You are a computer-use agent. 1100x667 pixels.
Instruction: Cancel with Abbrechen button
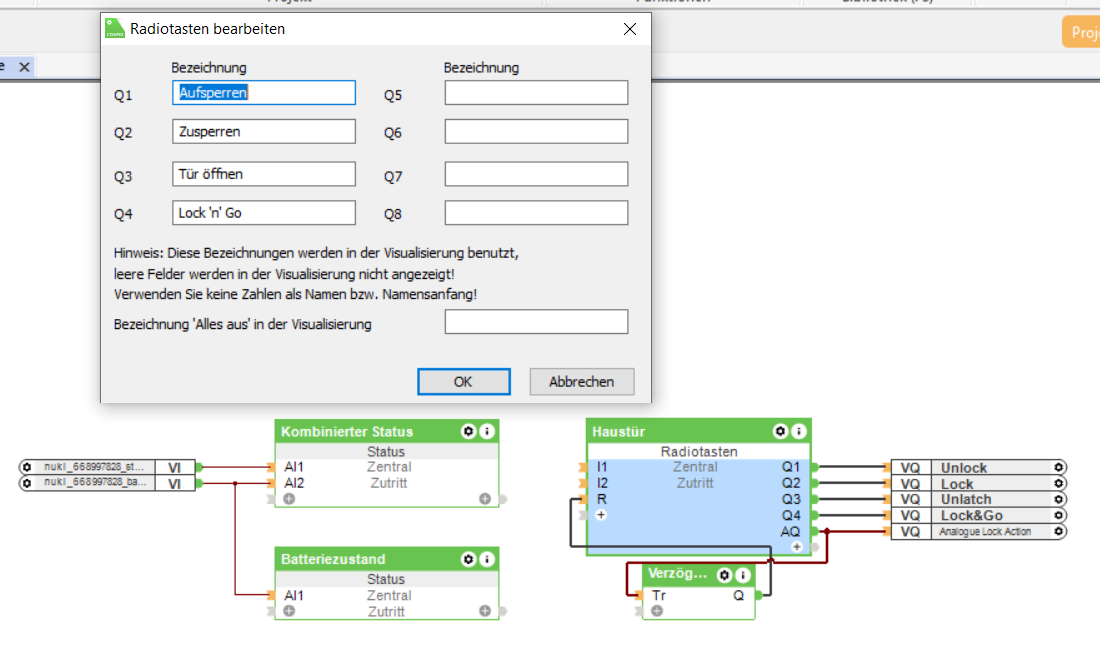[x=582, y=382]
